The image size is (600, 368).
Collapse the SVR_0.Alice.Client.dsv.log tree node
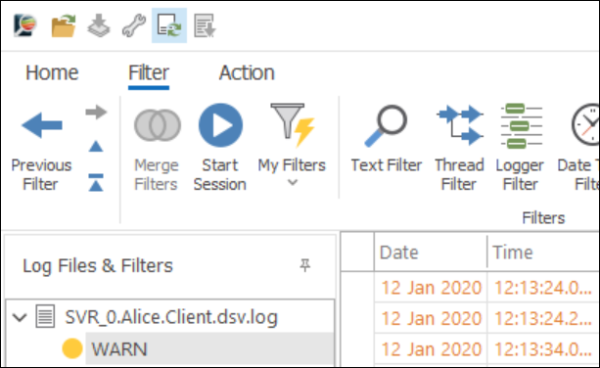point(20,317)
